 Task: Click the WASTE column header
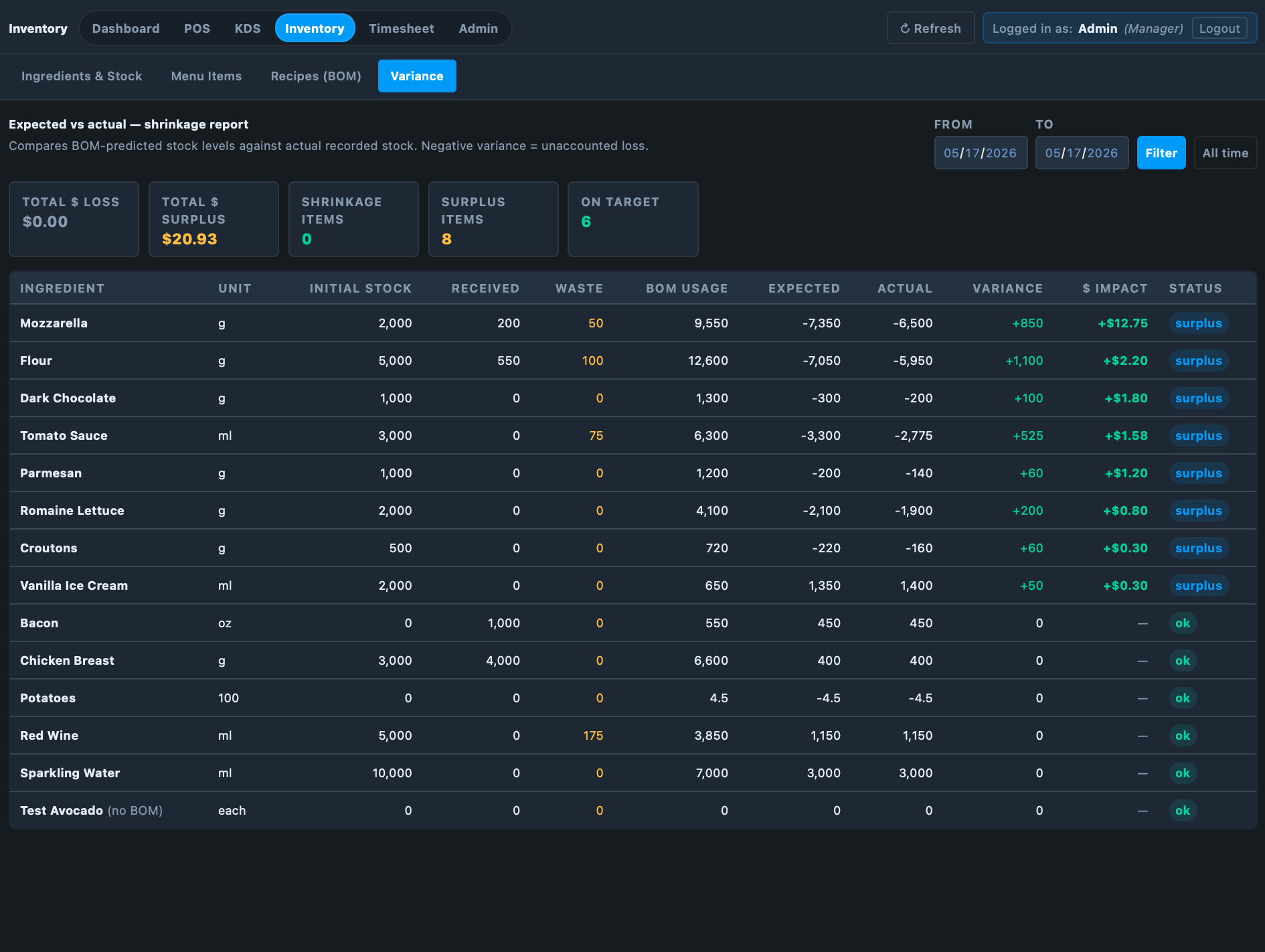coord(579,288)
